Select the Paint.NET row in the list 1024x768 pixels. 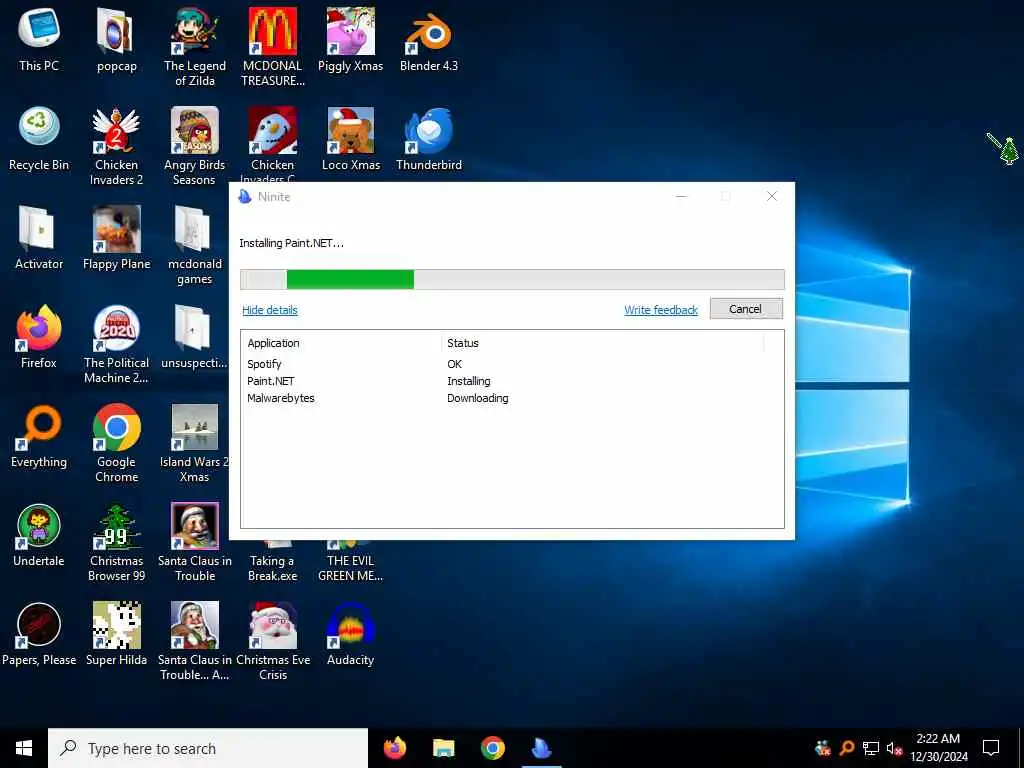(512, 381)
